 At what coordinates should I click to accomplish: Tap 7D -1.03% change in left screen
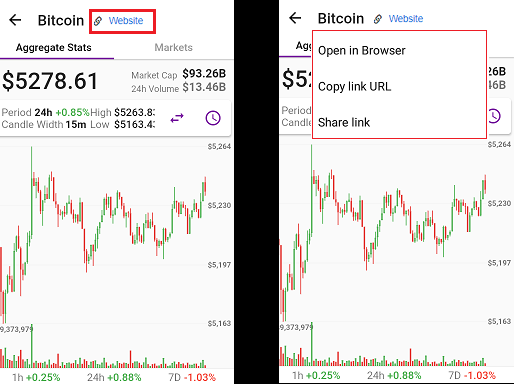[x=192, y=377]
